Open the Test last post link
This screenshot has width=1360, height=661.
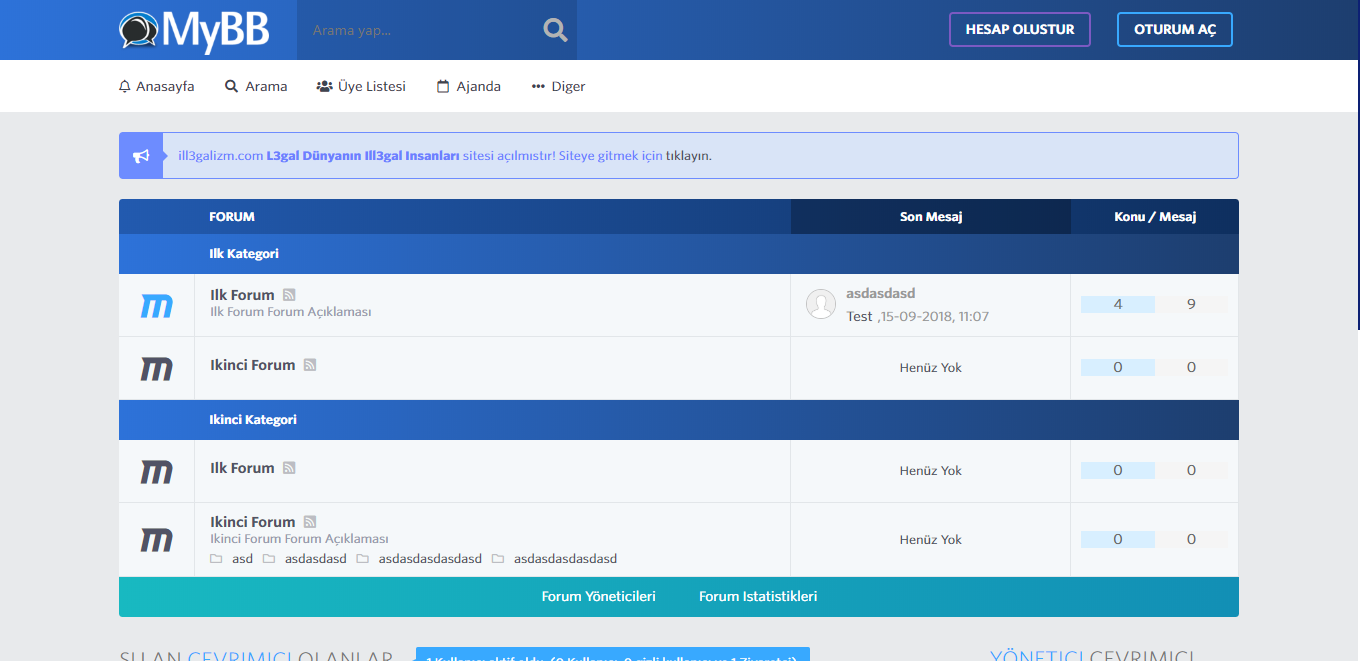(859, 316)
